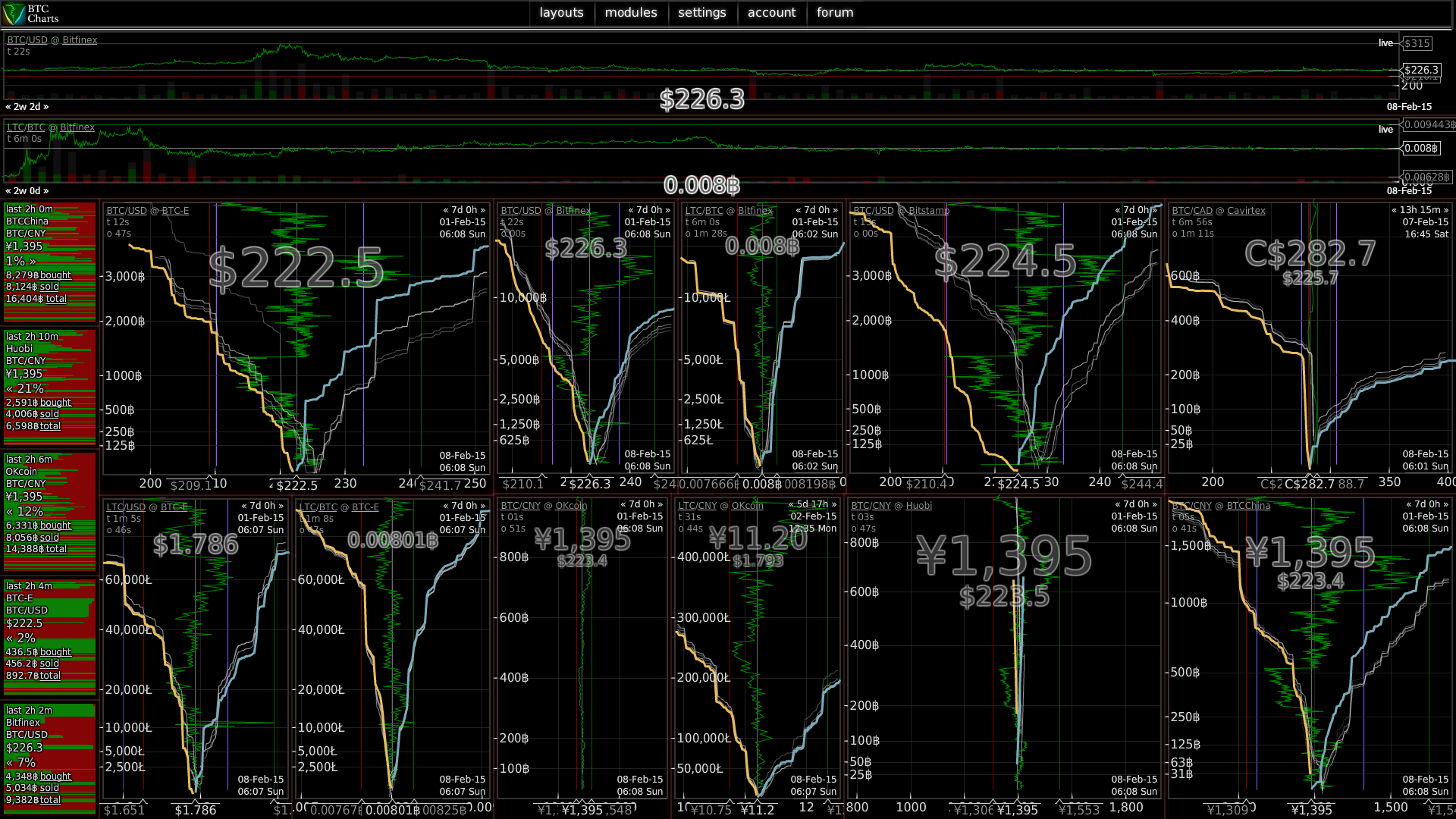The height and width of the screenshot is (819, 1456).
Task: Expand the BTC-E « 2% indicator
Action: [x=21, y=638]
